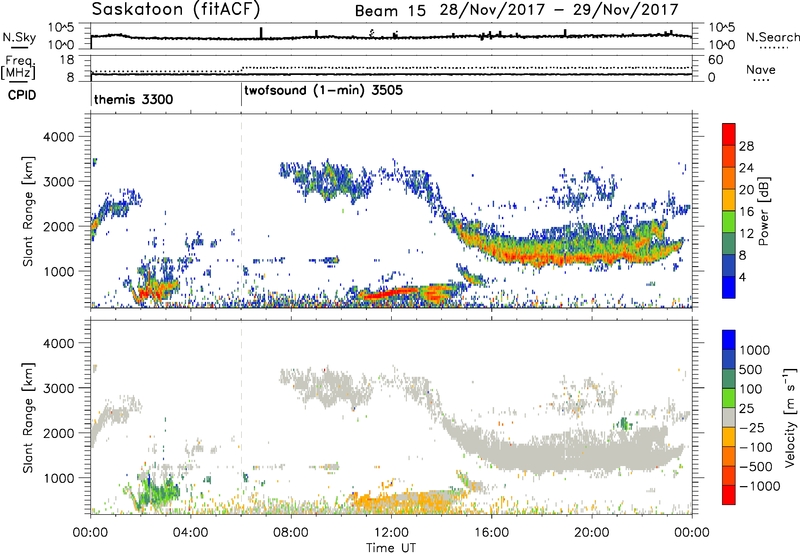The height and width of the screenshot is (554, 800).
Task: Click the 'Velocity [m s⁻¹]' colorbar title
Action: [790, 417]
